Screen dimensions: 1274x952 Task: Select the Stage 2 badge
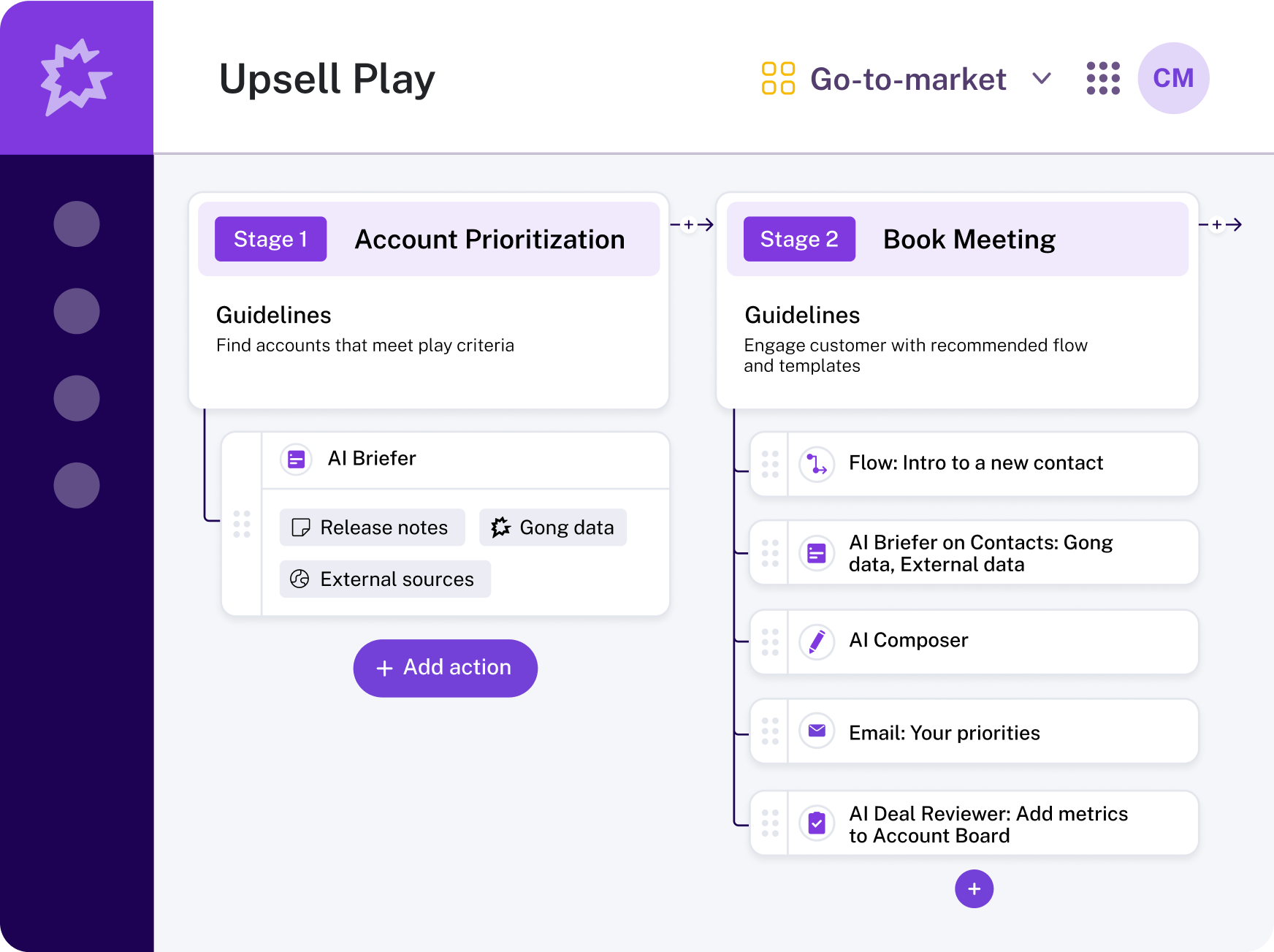[798, 238]
